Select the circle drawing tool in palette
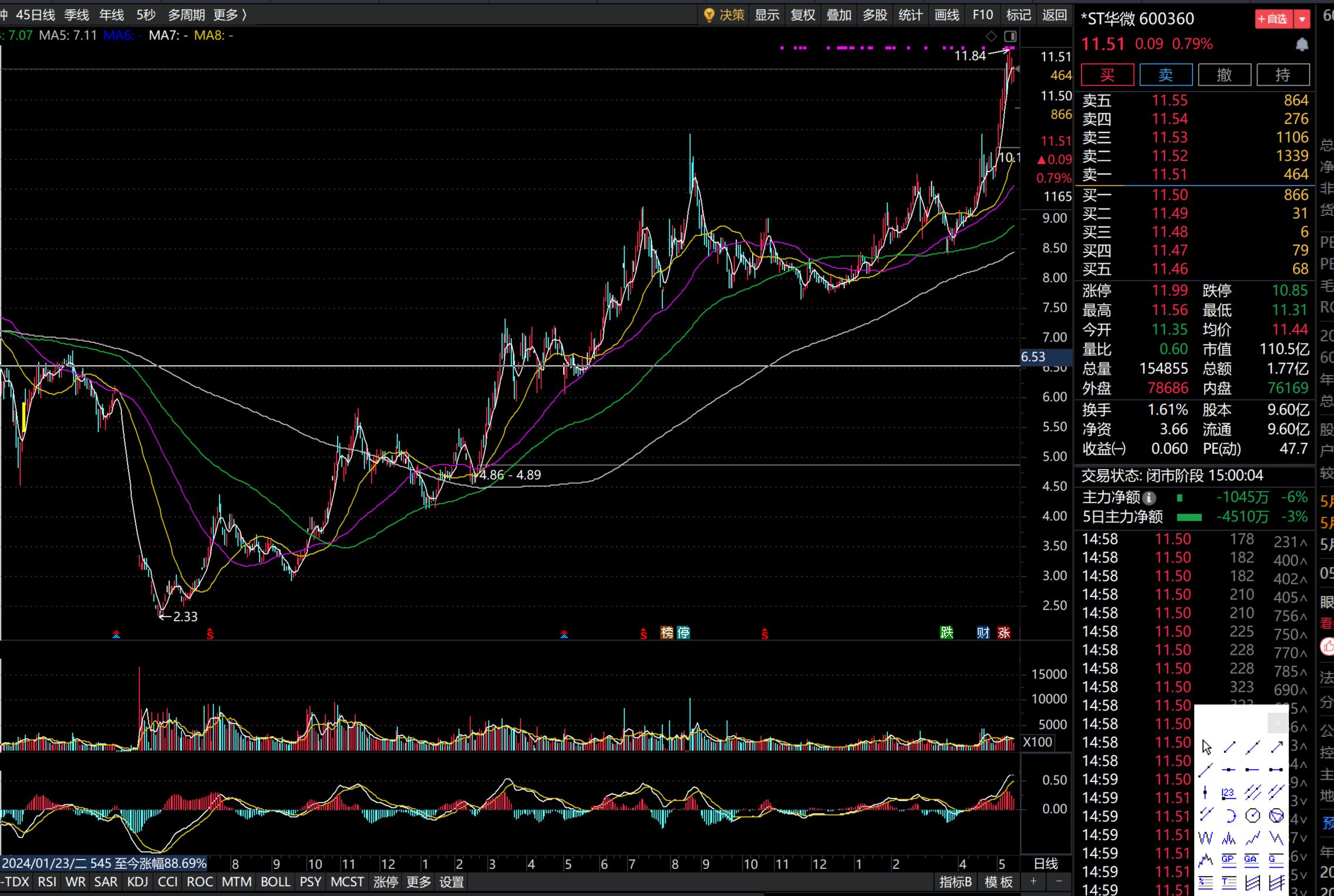The image size is (1334, 896). 1253,816
